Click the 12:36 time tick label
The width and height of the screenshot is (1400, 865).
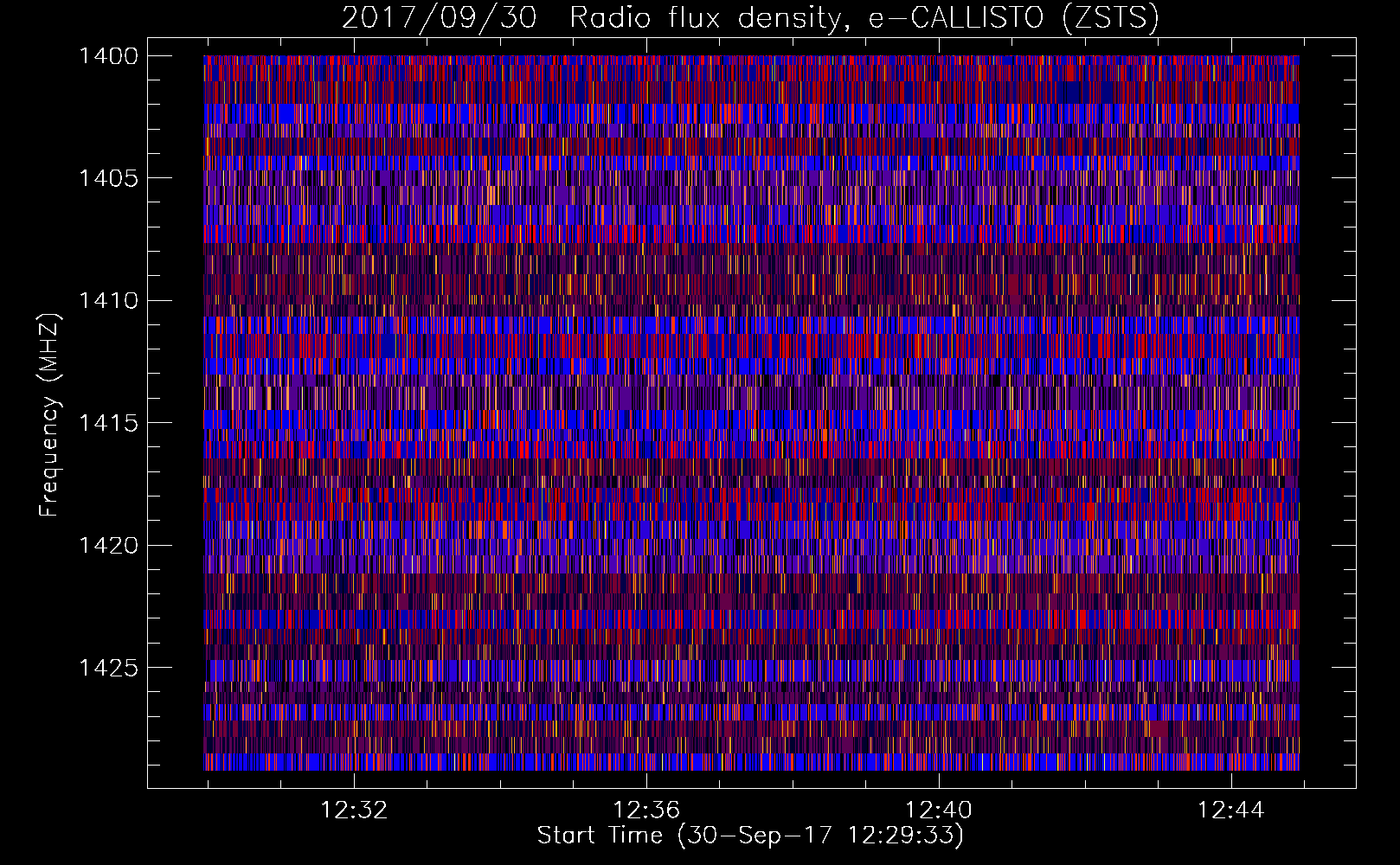(x=646, y=811)
